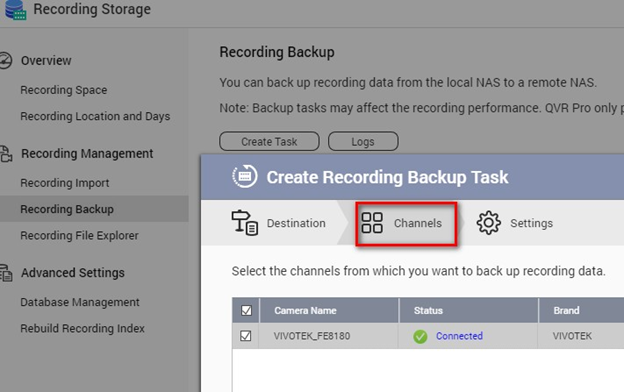The height and width of the screenshot is (392, 624).
Task: Open the Destination step tab
Action: (279, 223)
